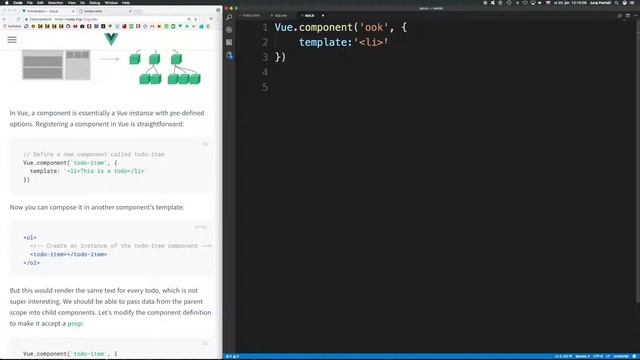Click the '<todo-item></todo-item>' line in HTML snippet
Screen dimensions: 640x360
pos(68,254)
